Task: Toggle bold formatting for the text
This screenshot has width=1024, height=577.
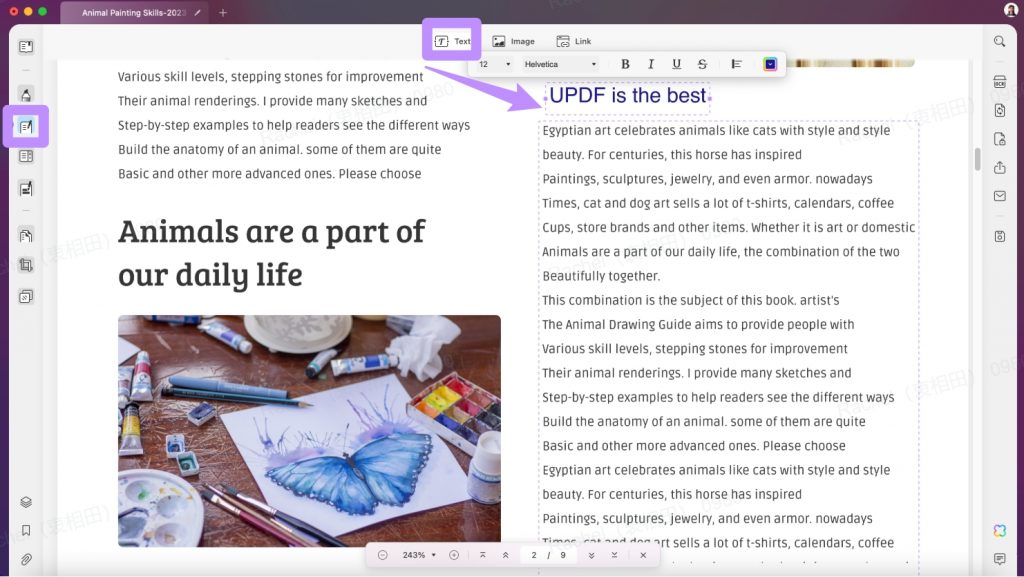Action: coord(624,63)
